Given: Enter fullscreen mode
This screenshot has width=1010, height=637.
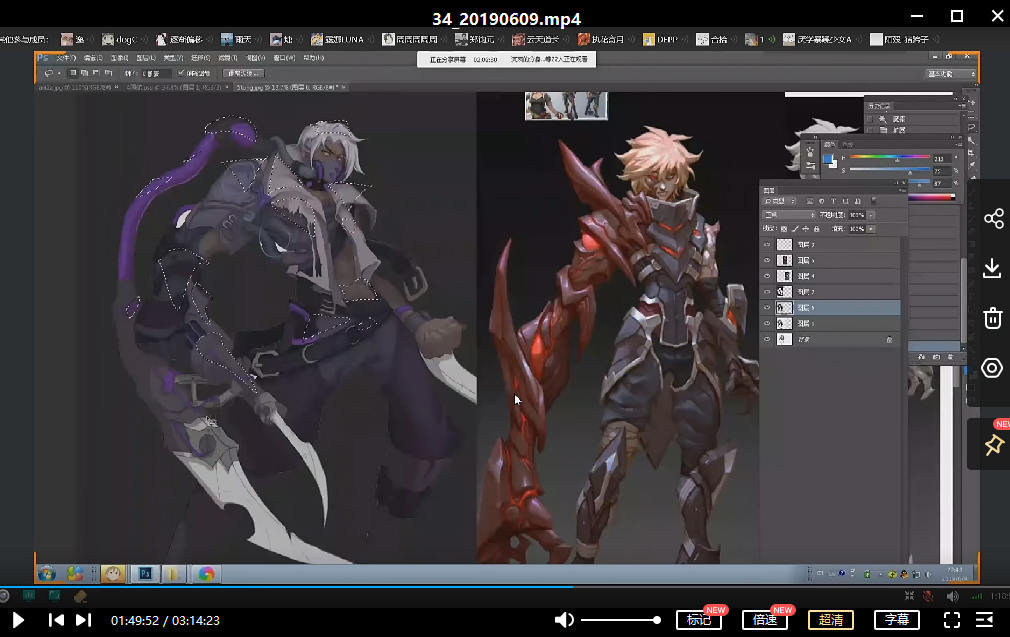Looking at the screenshot, I should 952,620.
